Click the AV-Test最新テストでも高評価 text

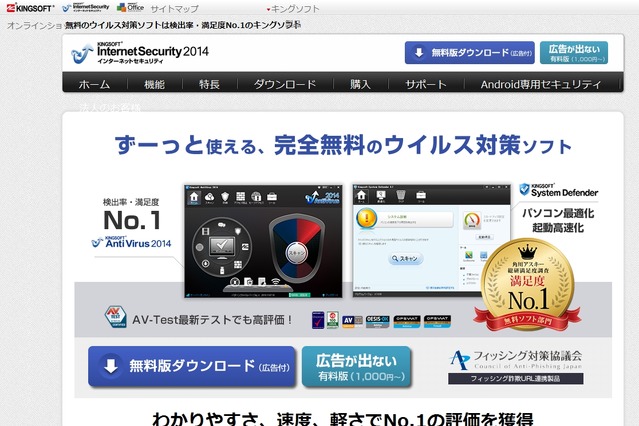[x=212, y=320]
